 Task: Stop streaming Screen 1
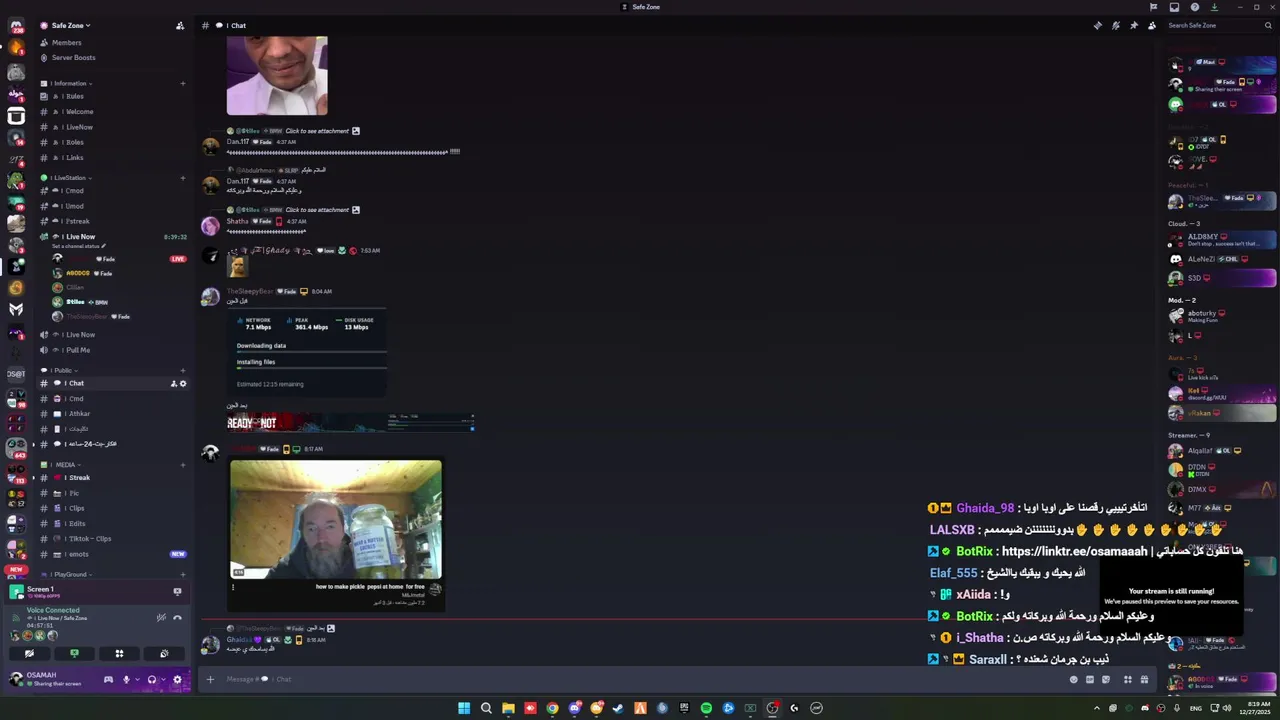177,591
